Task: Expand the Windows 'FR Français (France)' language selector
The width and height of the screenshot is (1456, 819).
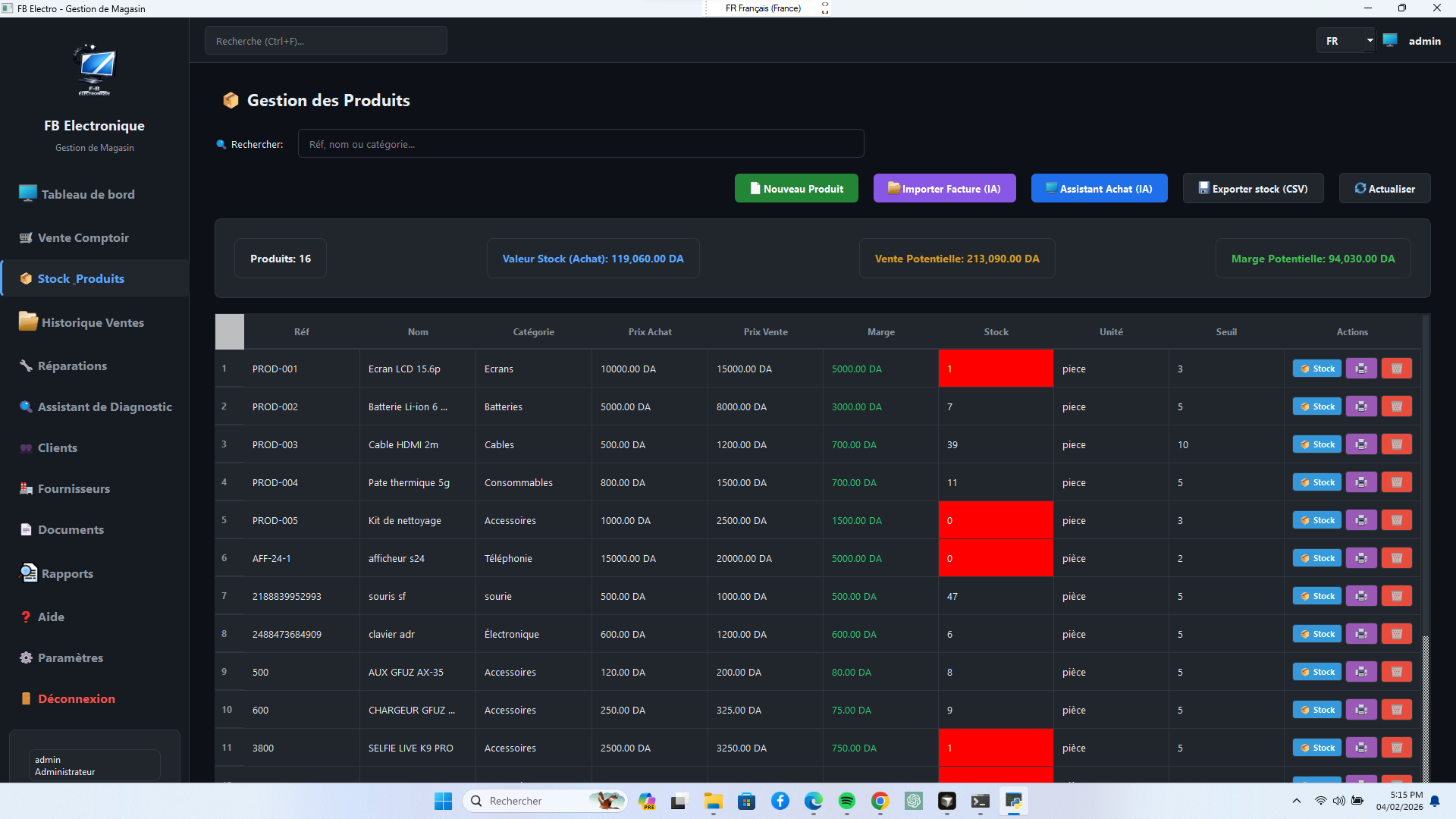Action: click(x=826, y=8)
